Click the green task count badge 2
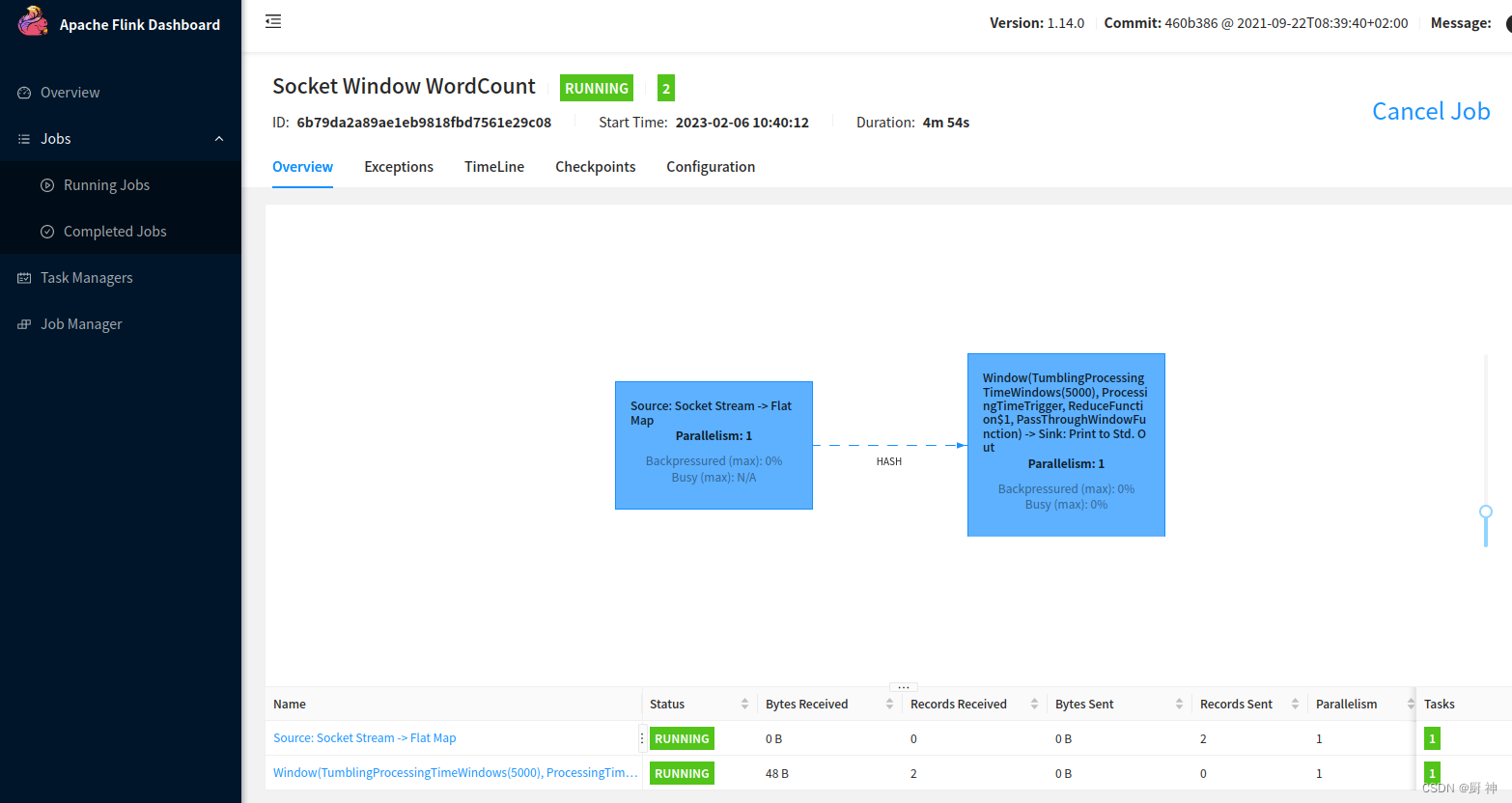1512x803 pixels. click(666, 88)
